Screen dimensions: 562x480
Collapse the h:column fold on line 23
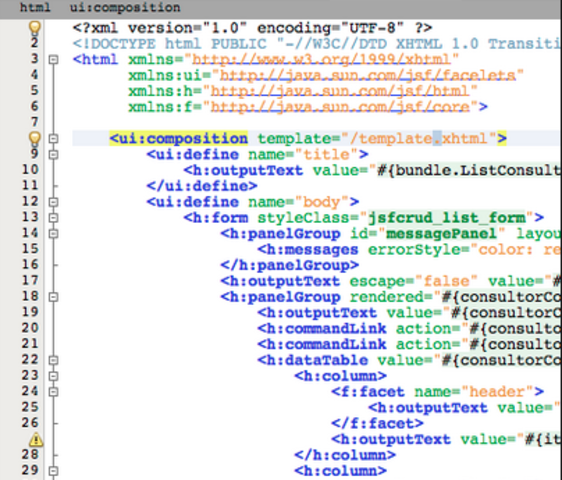coord(53,376)
